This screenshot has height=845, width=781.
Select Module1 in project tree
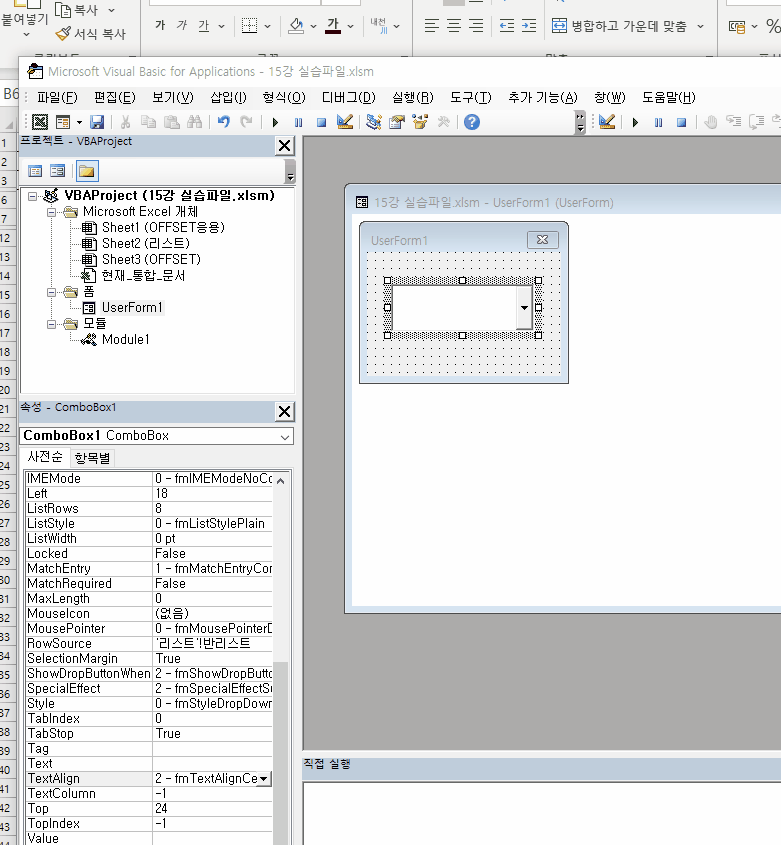[126, 340]
